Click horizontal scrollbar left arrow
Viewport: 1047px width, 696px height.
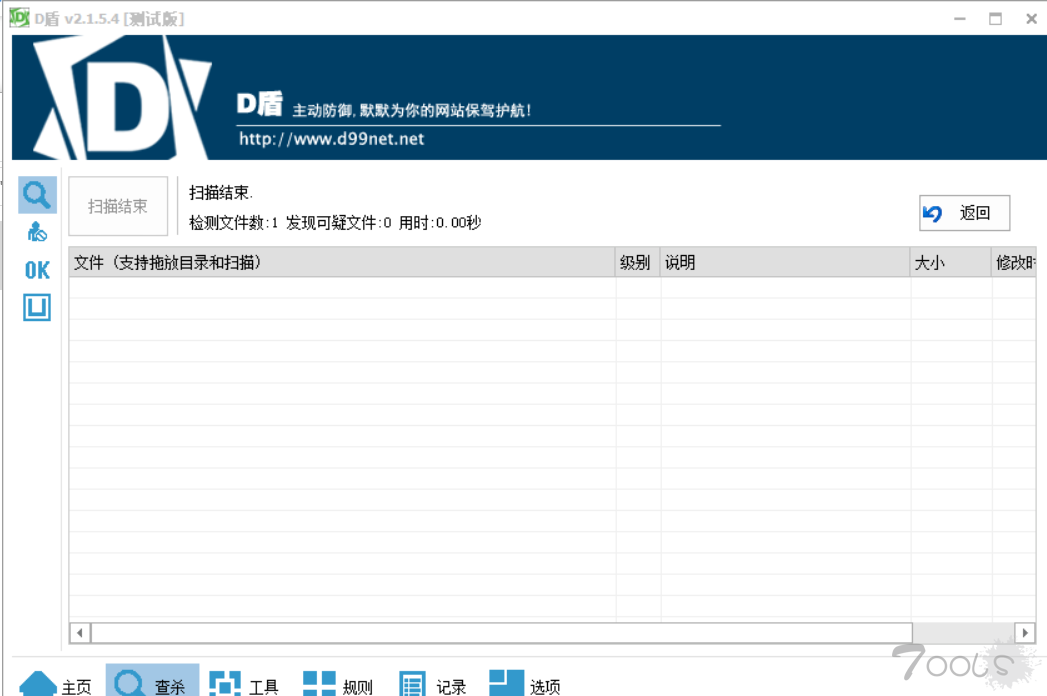pyautogui.click(x=80, y=633)
